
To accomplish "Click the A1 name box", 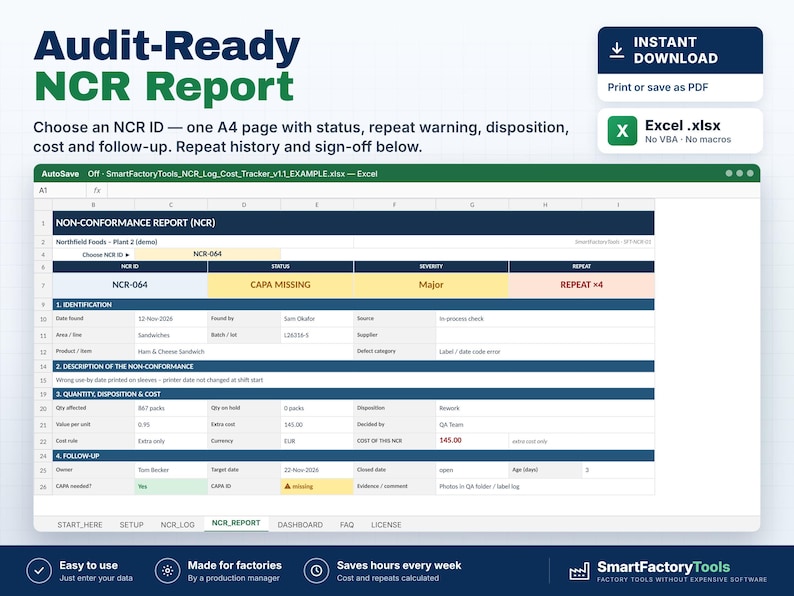I will coord(60,190).
